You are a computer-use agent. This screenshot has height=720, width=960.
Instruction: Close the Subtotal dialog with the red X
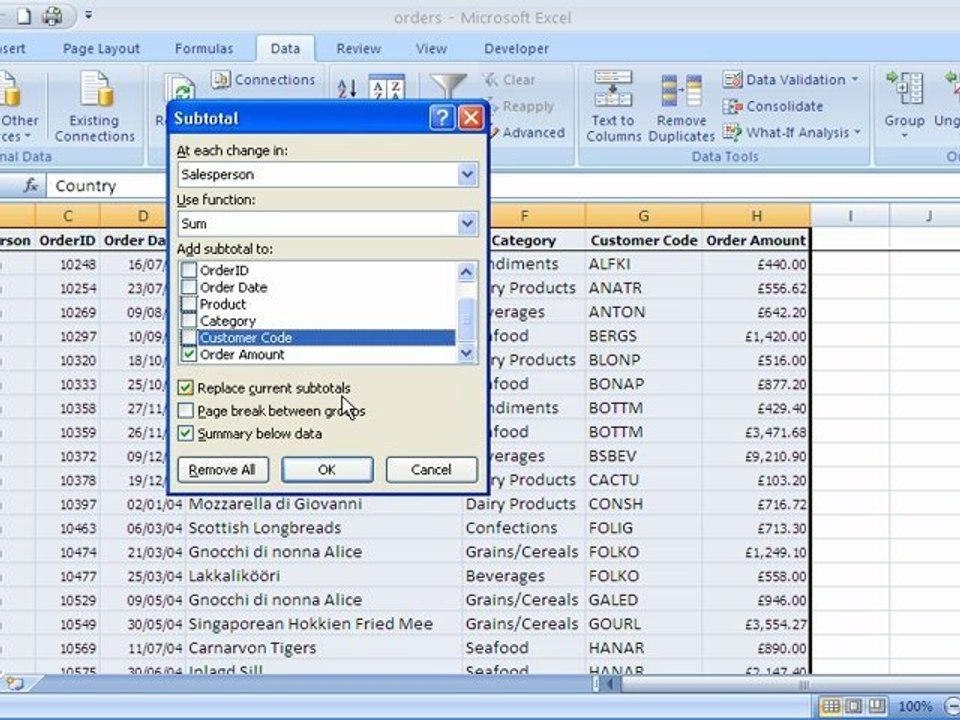pyautogui.click(x=471, y=118)
